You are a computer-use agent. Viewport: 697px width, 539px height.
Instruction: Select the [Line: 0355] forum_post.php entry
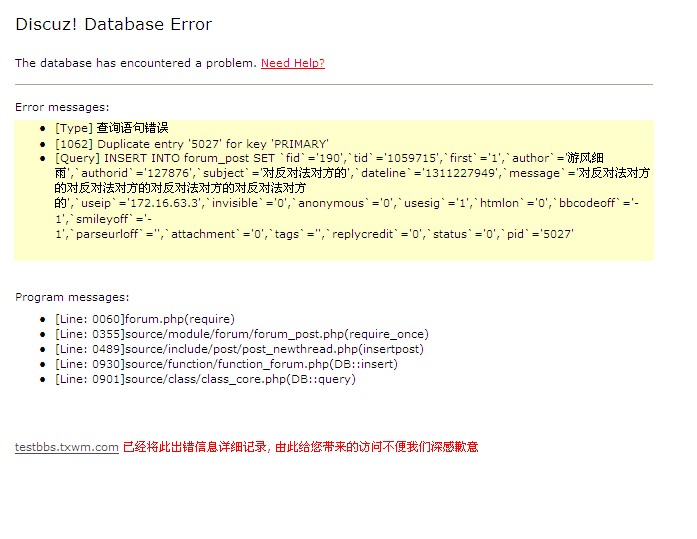241,334
